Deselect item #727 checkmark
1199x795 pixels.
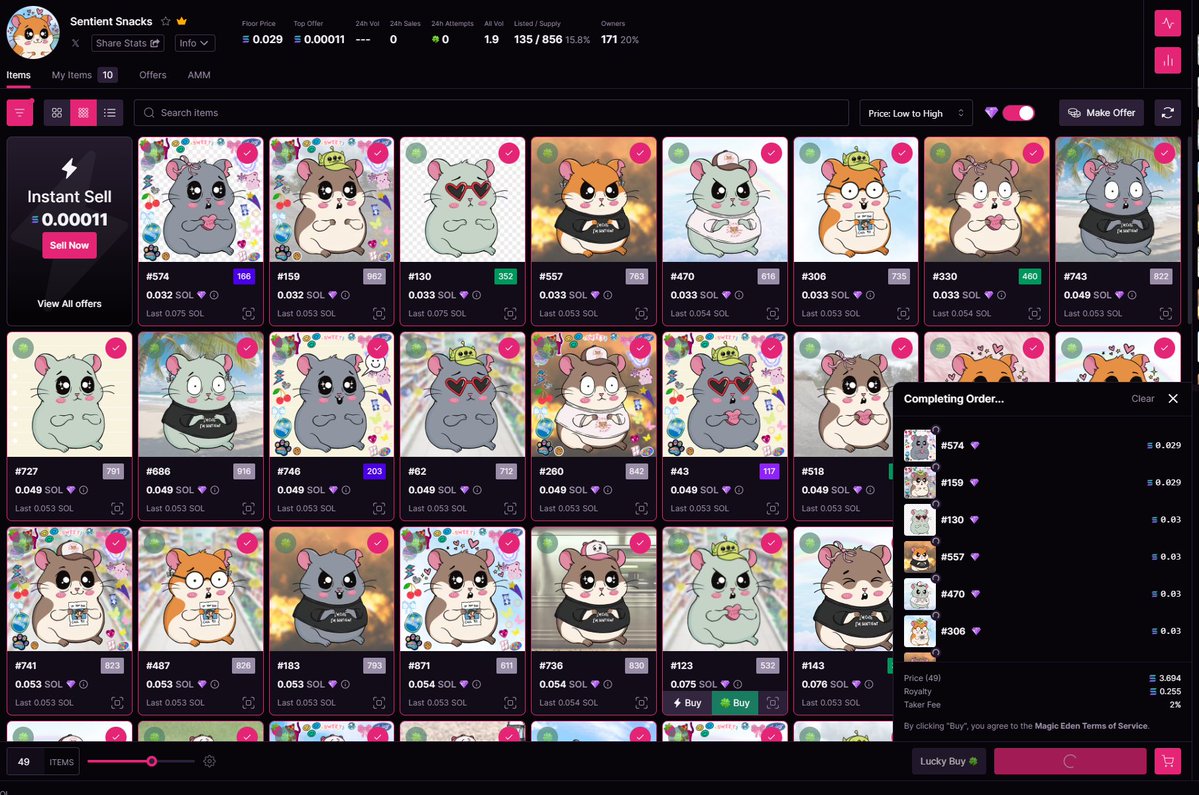(x=115, y=348)
